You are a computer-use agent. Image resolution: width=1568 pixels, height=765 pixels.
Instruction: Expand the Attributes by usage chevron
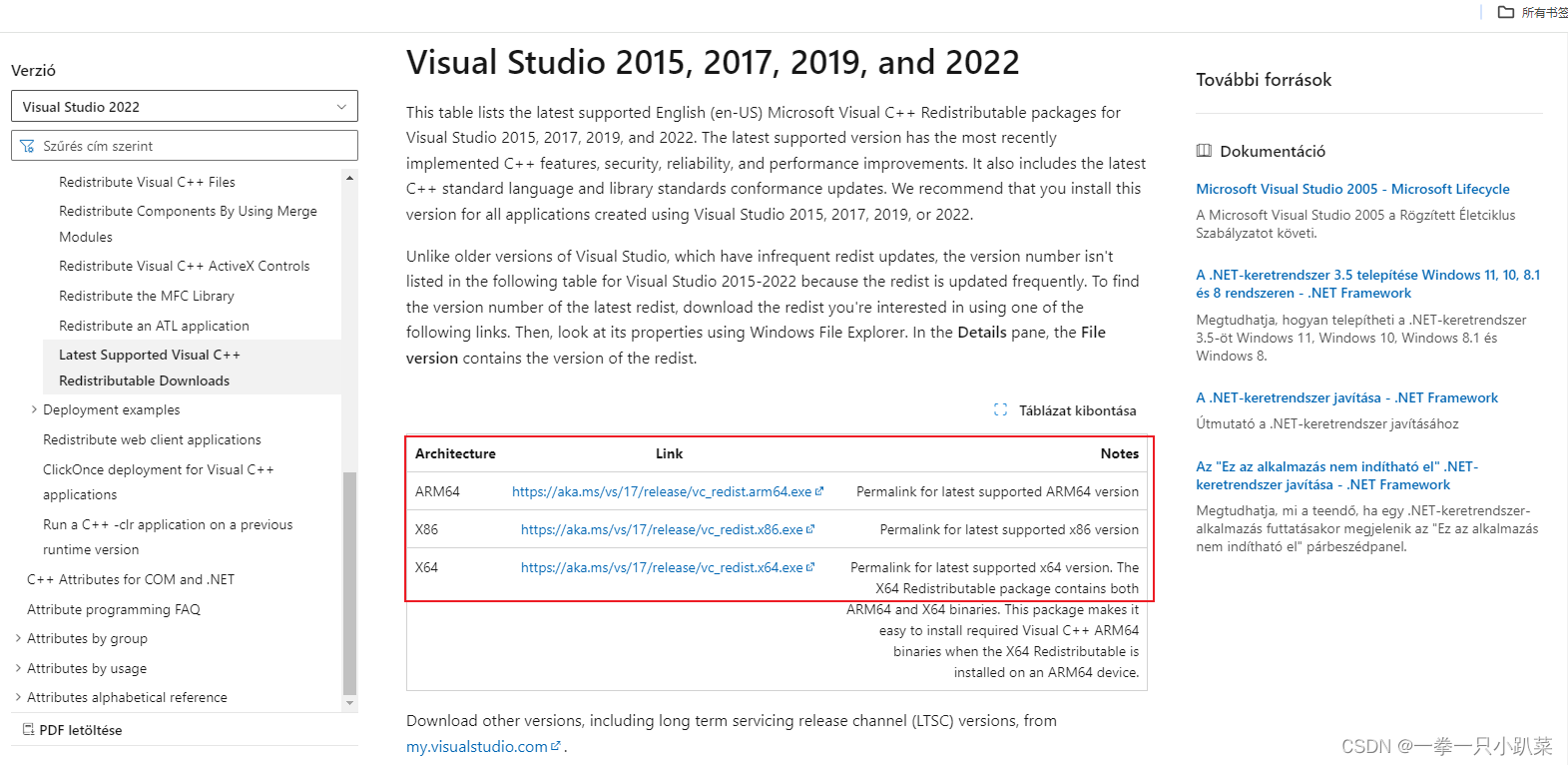point(18,668)
